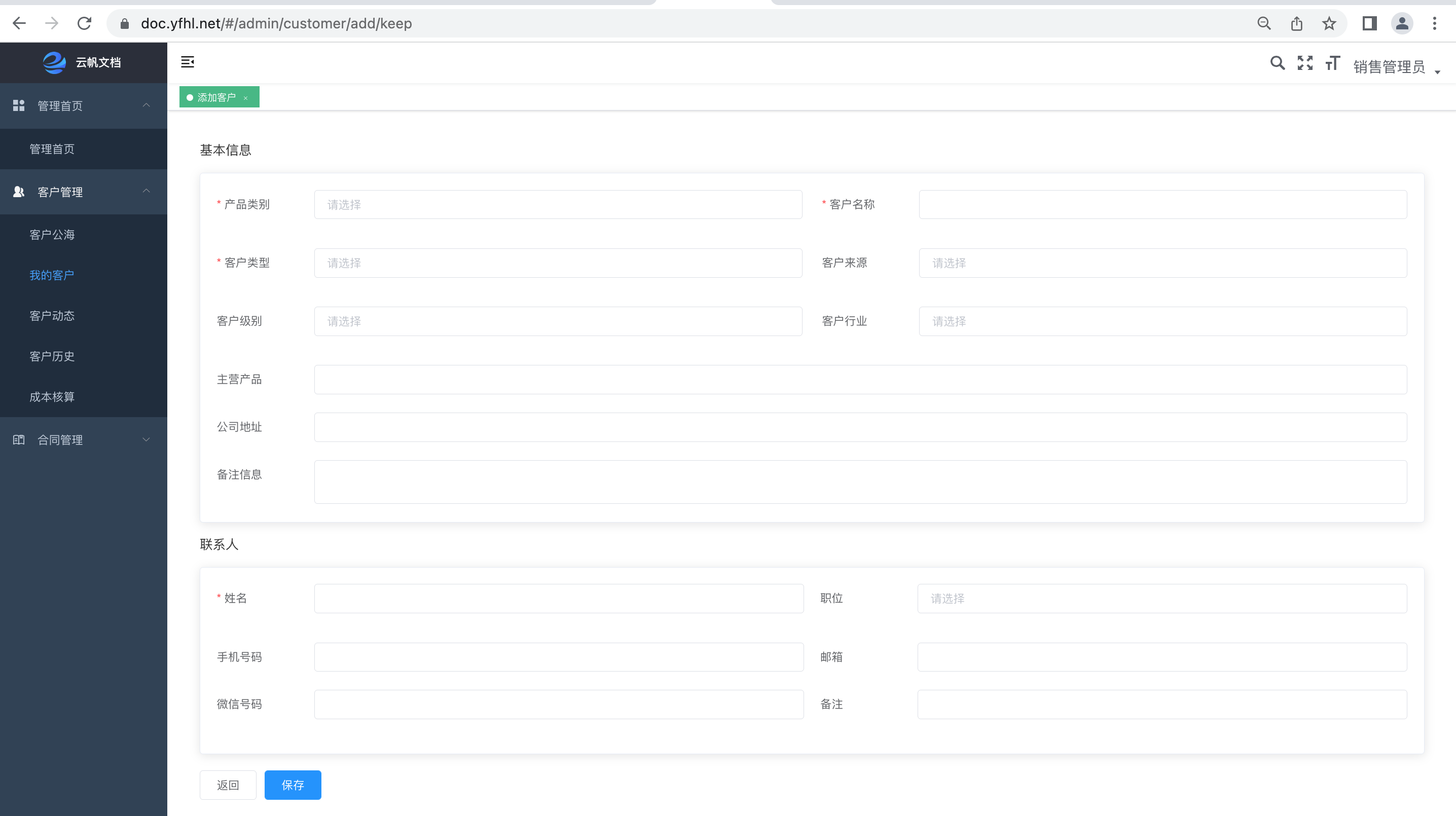Screen dimensions: 1456x816
Task: Open 我的客户 in the sidebar
Action: tap(84, 275)
